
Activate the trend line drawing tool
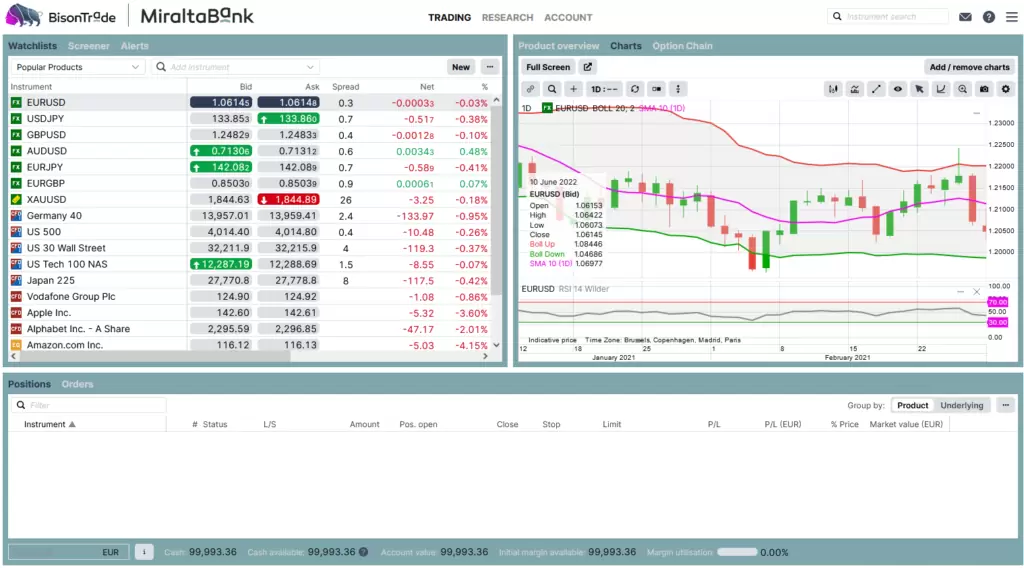tap(876, 89)
